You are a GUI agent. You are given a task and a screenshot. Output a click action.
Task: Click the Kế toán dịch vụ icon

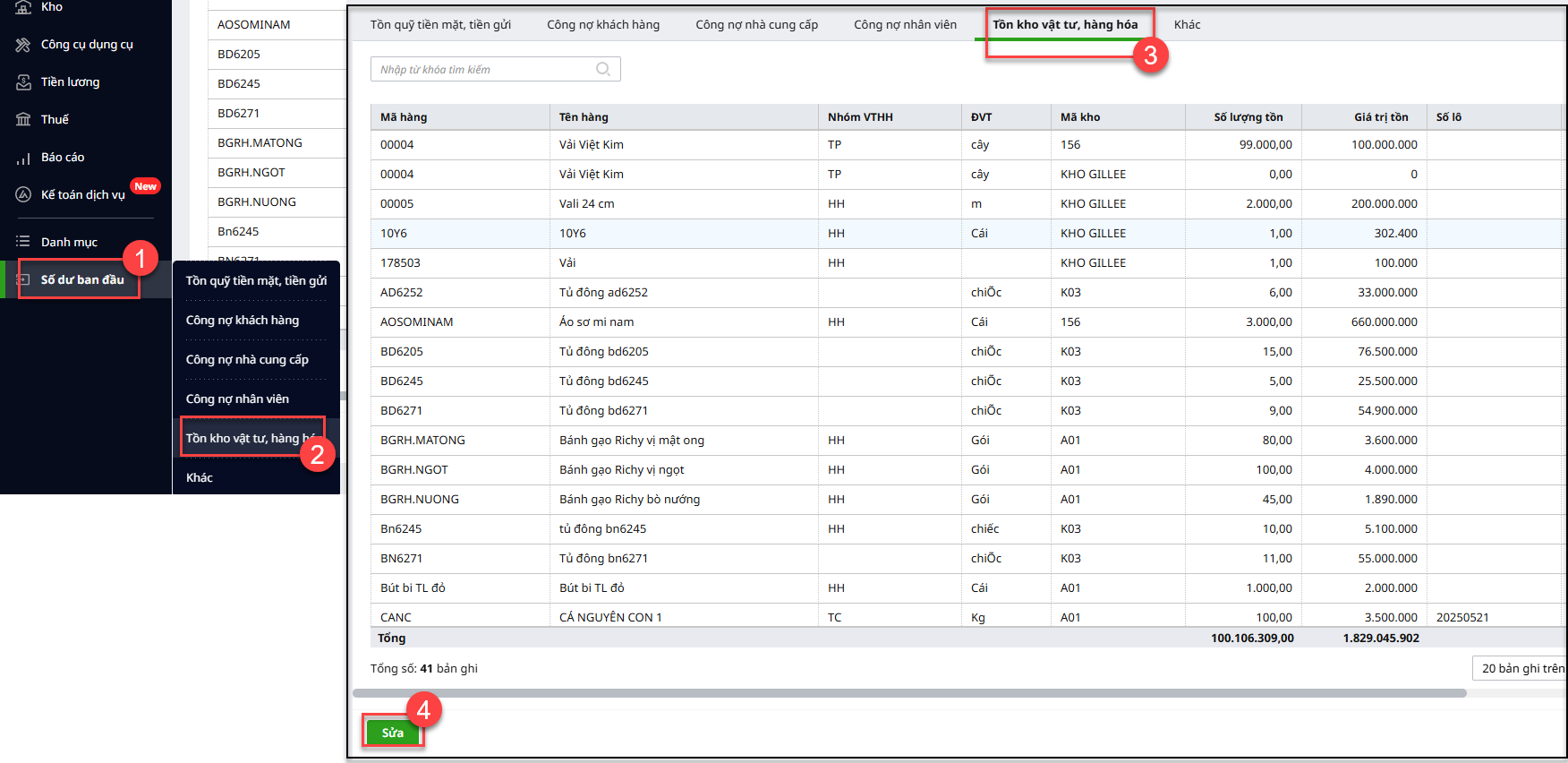(x=23, y=195)
